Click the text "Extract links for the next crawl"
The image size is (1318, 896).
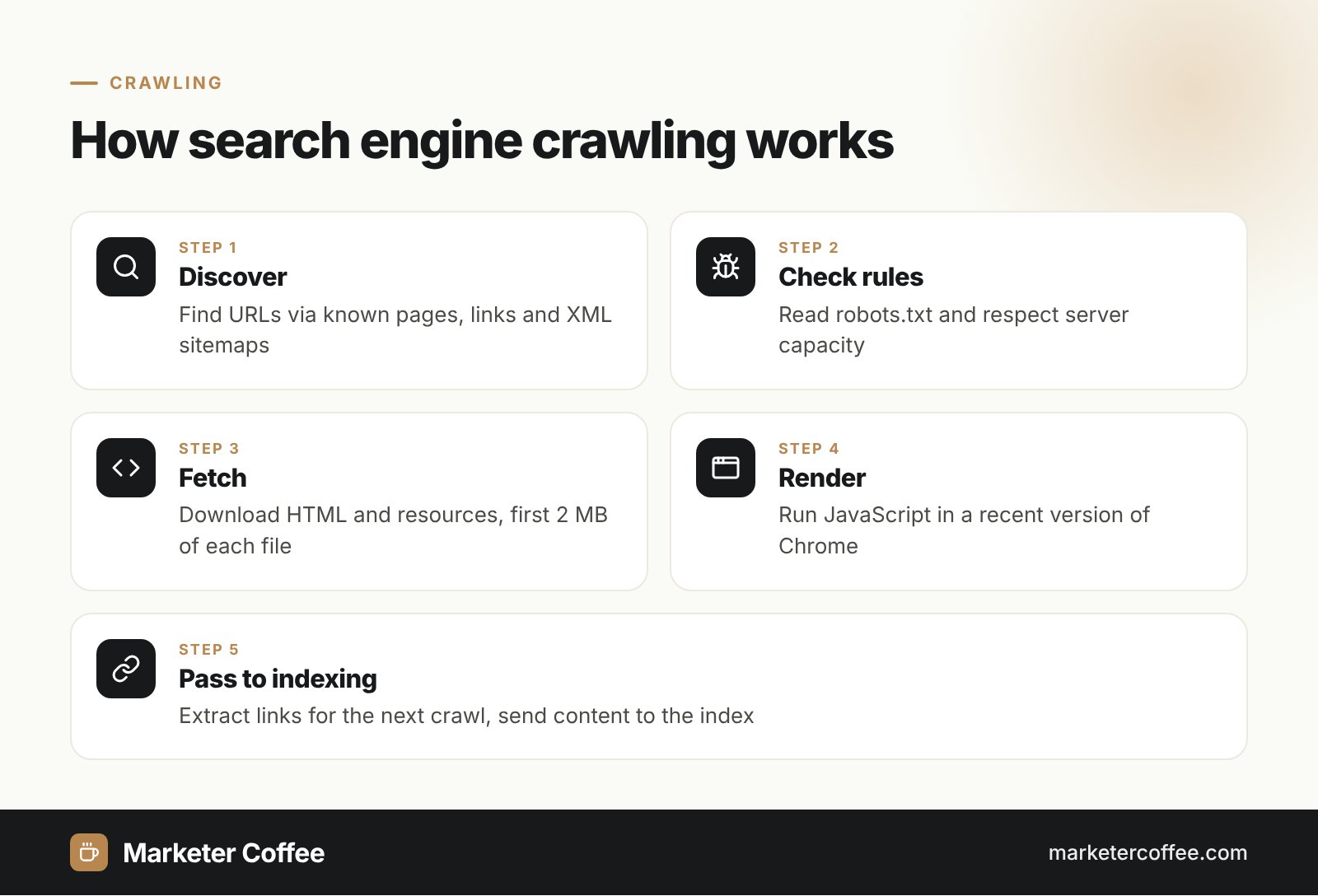332,716
